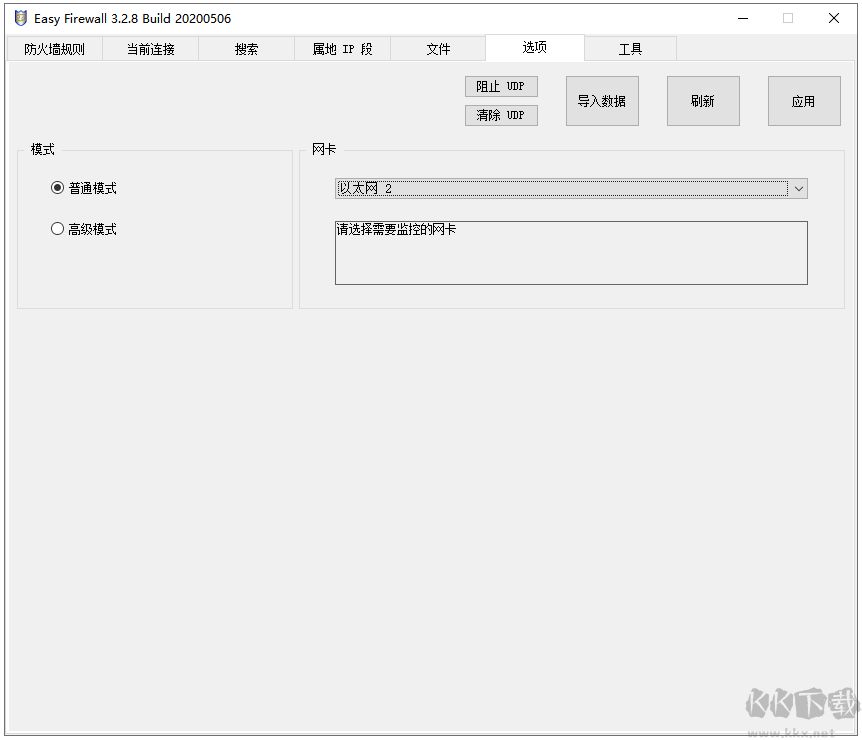This screenshot has height=740, width=862.
Task: Open the 当前连接 tab
Action: (x=150, y=48)
